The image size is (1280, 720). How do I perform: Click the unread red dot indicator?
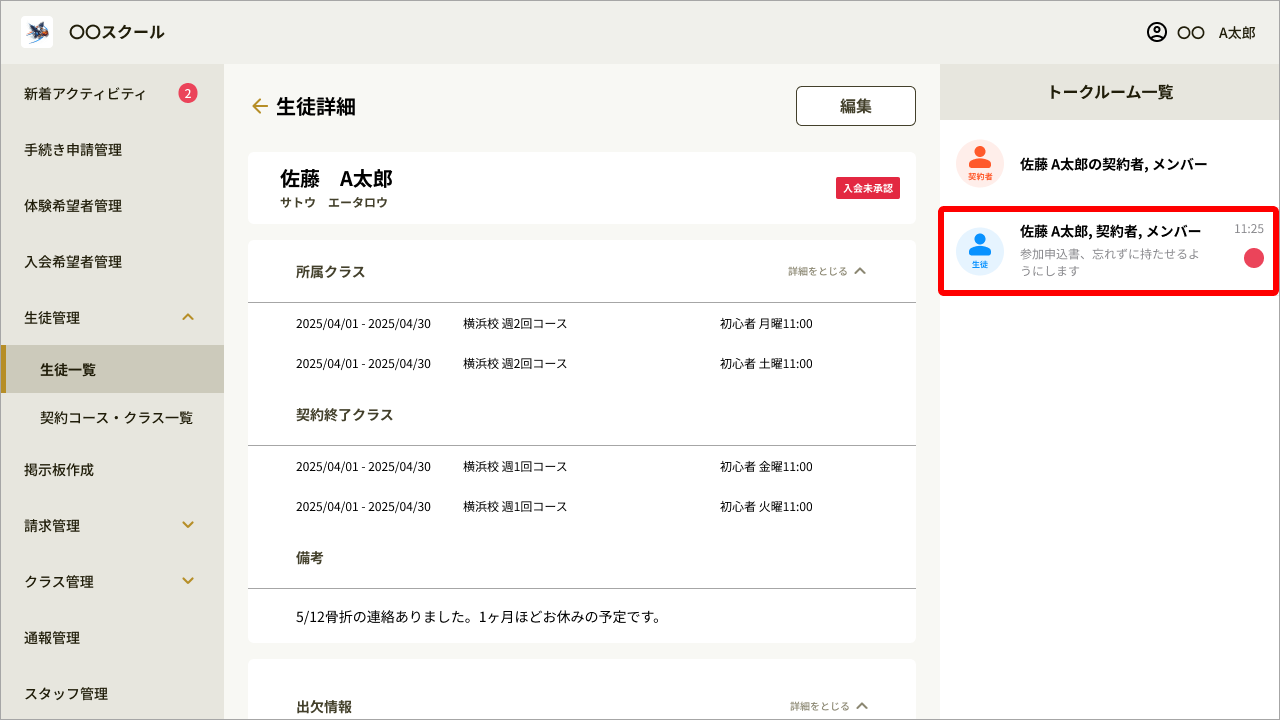1254,258
